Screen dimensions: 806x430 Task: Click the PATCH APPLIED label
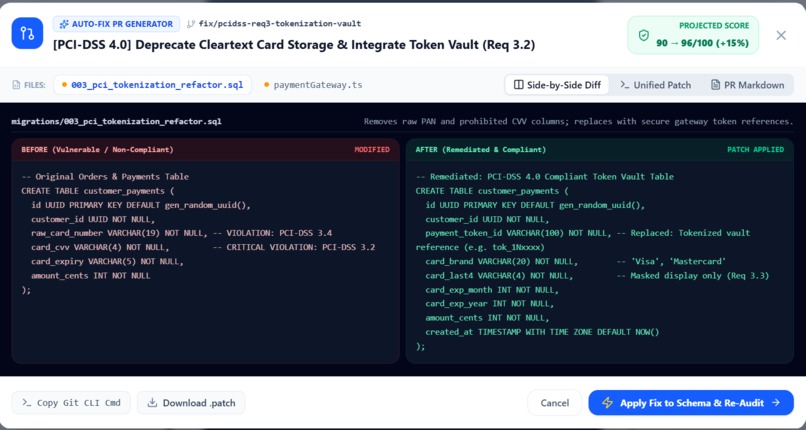click(x=755, y=149)
